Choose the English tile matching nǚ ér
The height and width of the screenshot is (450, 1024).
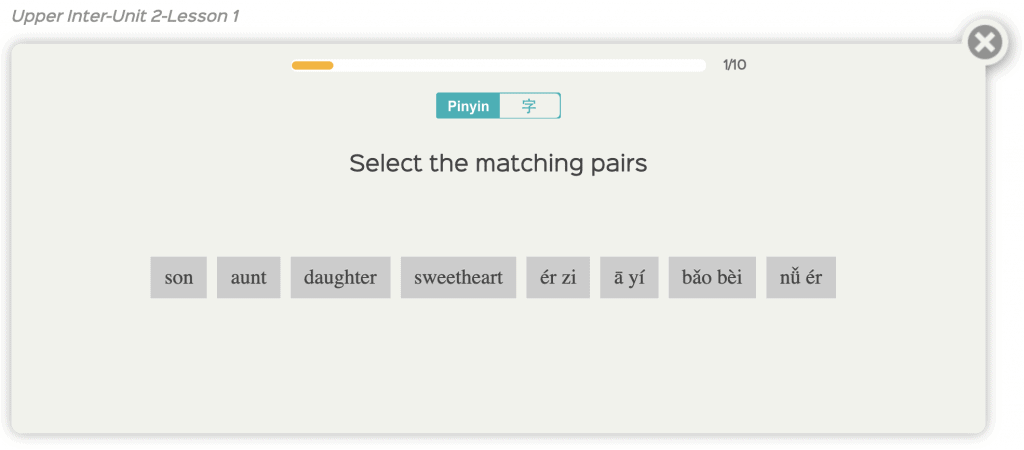pyautogui.click(x=340, y=278)
